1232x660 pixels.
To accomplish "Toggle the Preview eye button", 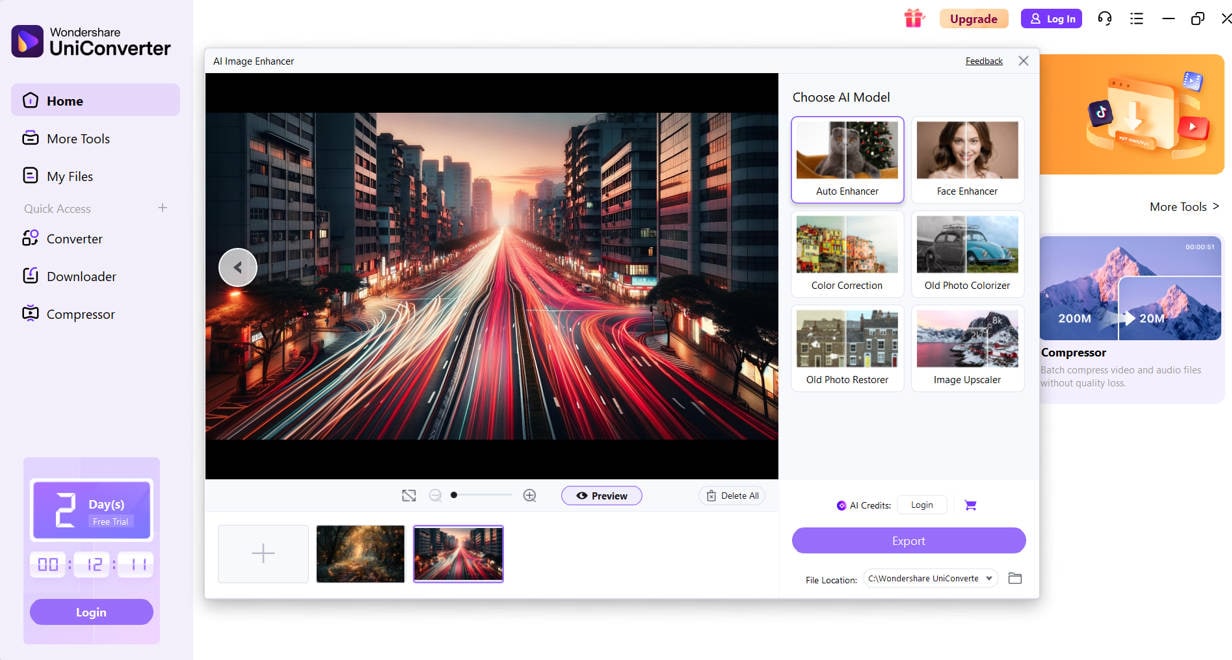I will 602,495.
